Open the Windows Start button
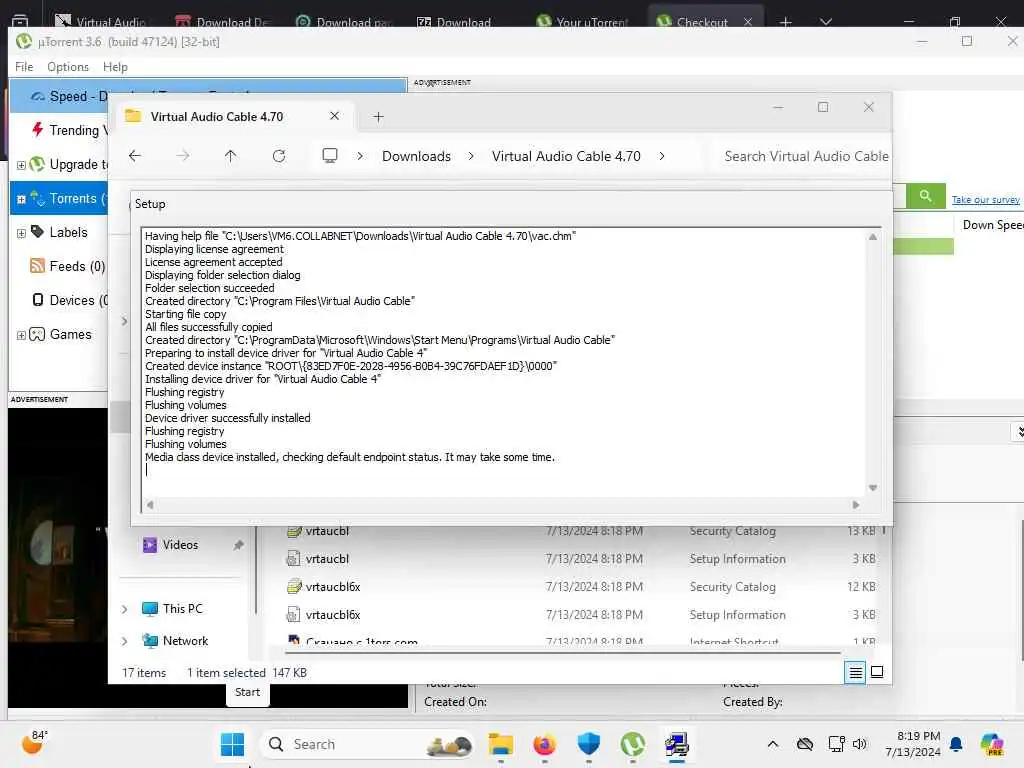This screenshot has width=1024, height=768. pyautogui.click(x=232, y=744)
